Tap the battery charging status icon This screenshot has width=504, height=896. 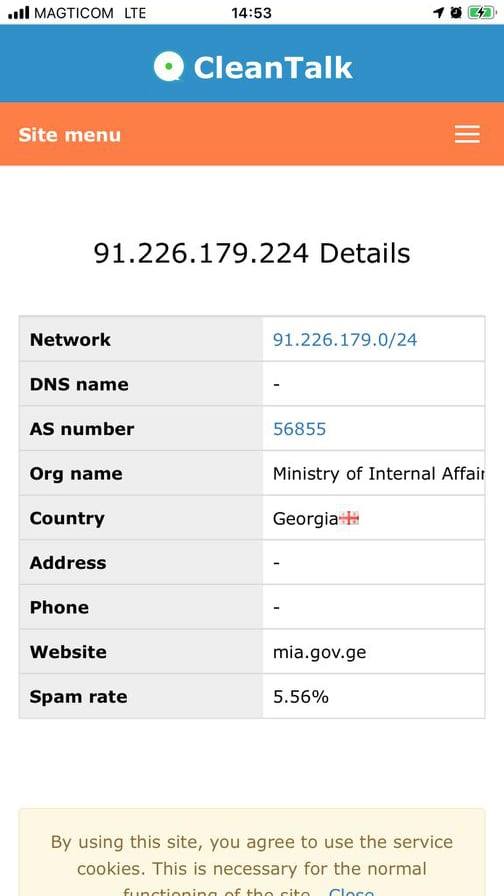(x=482, y=13)
